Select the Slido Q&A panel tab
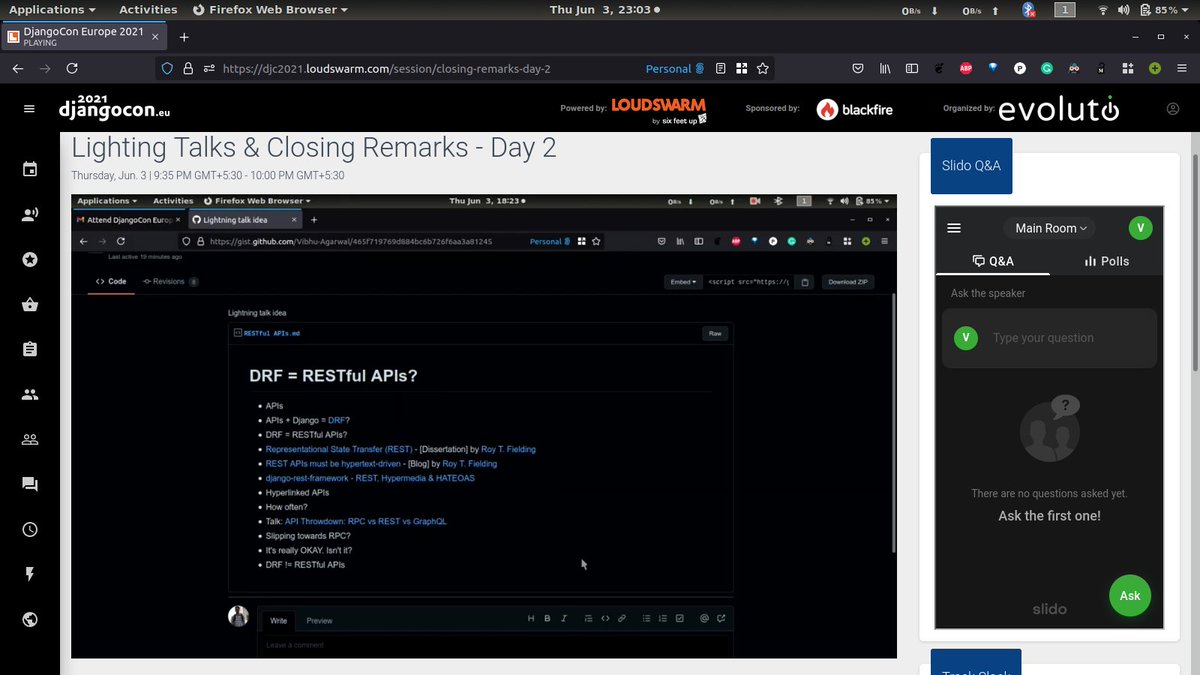 click(971, 165)
